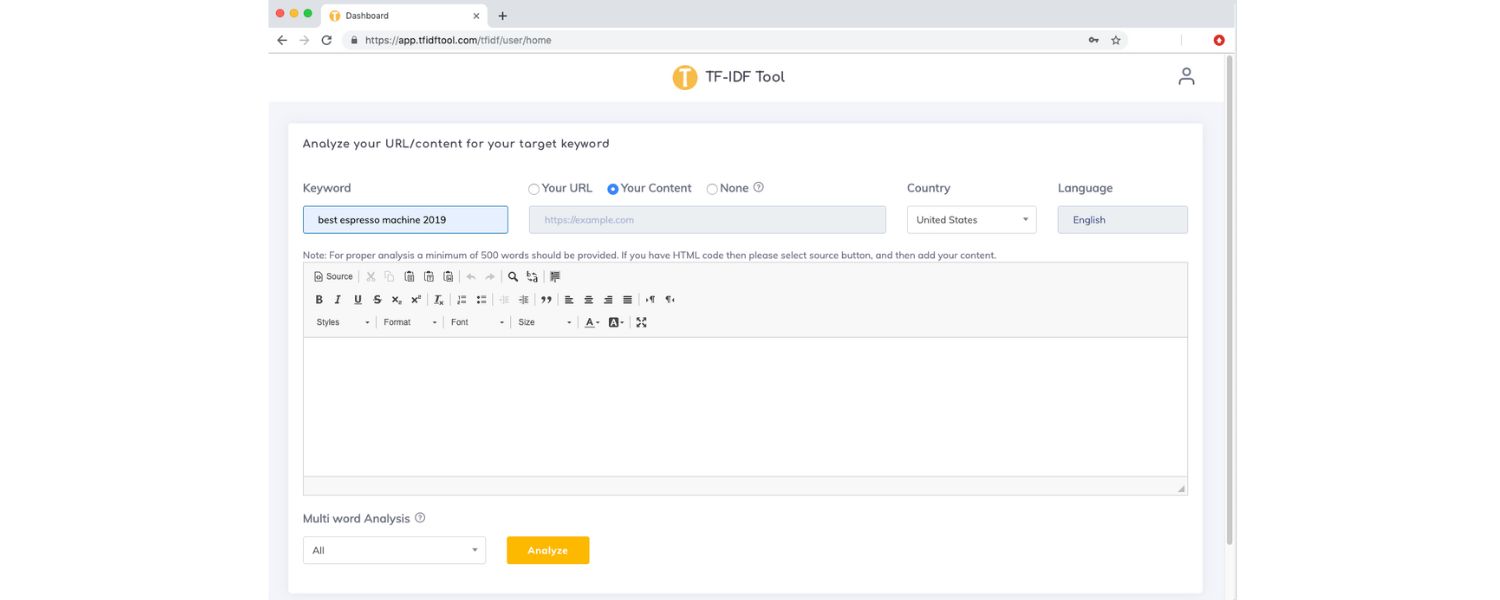Select the Your URL radio option

[x=534, y=189]
